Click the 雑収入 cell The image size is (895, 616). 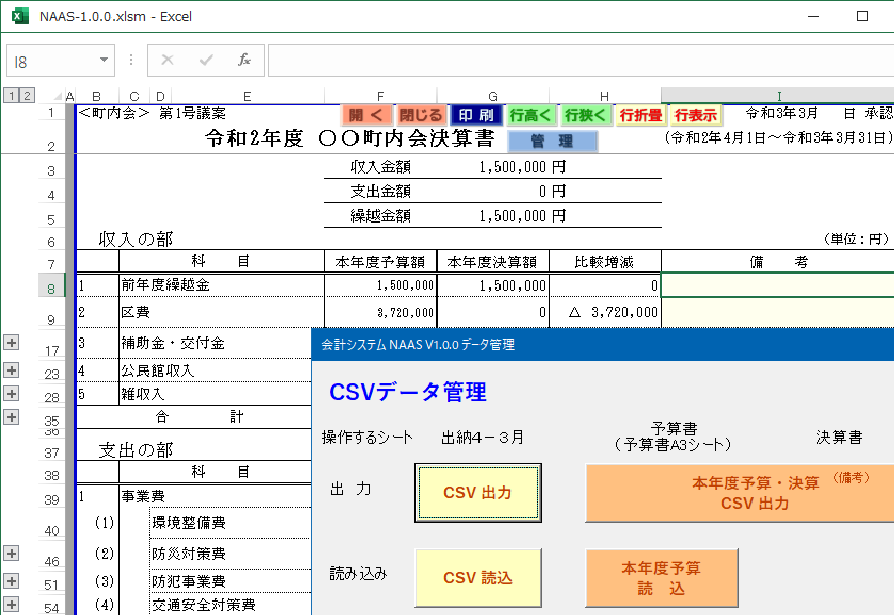[x=216, y=394]
